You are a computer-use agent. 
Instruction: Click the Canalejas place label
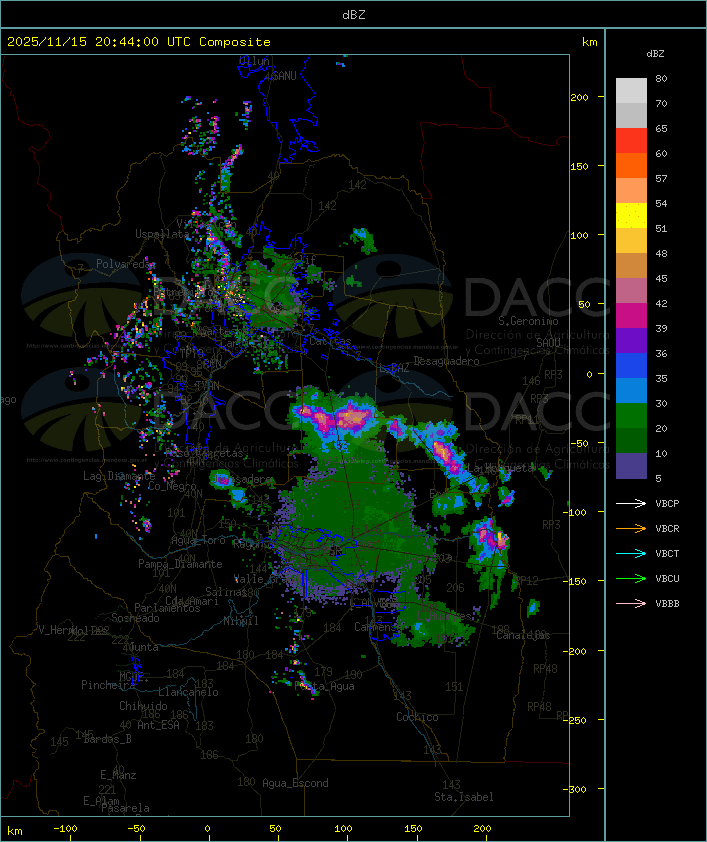(523, 635)
